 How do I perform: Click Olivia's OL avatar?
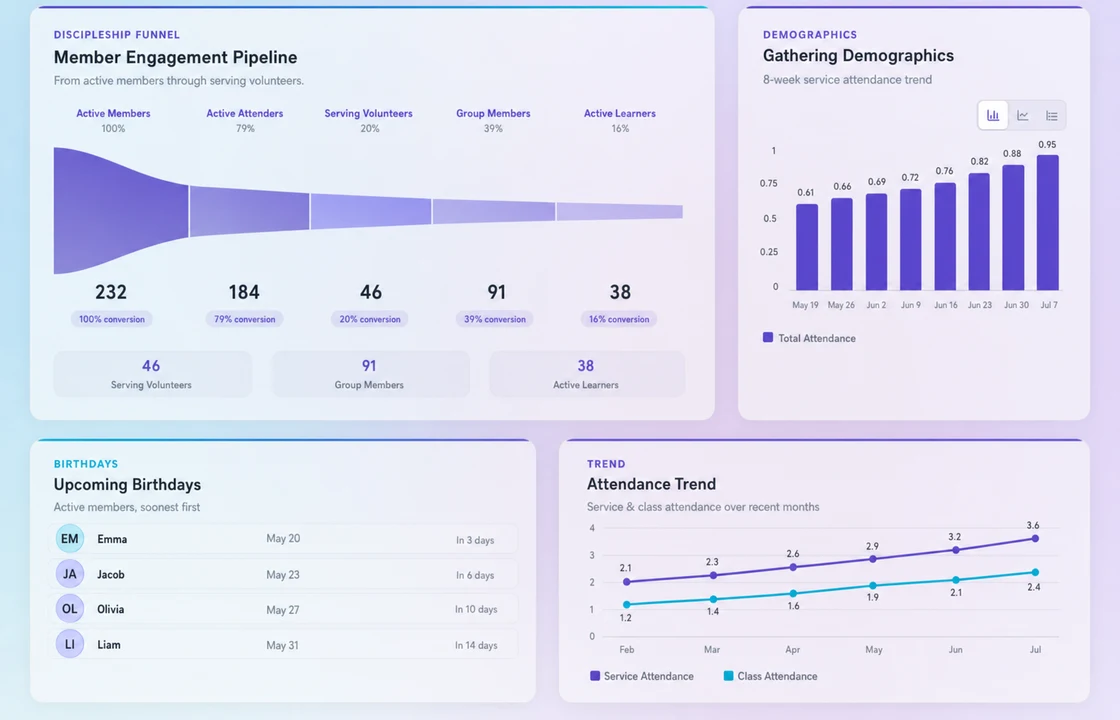pos(70,609)
